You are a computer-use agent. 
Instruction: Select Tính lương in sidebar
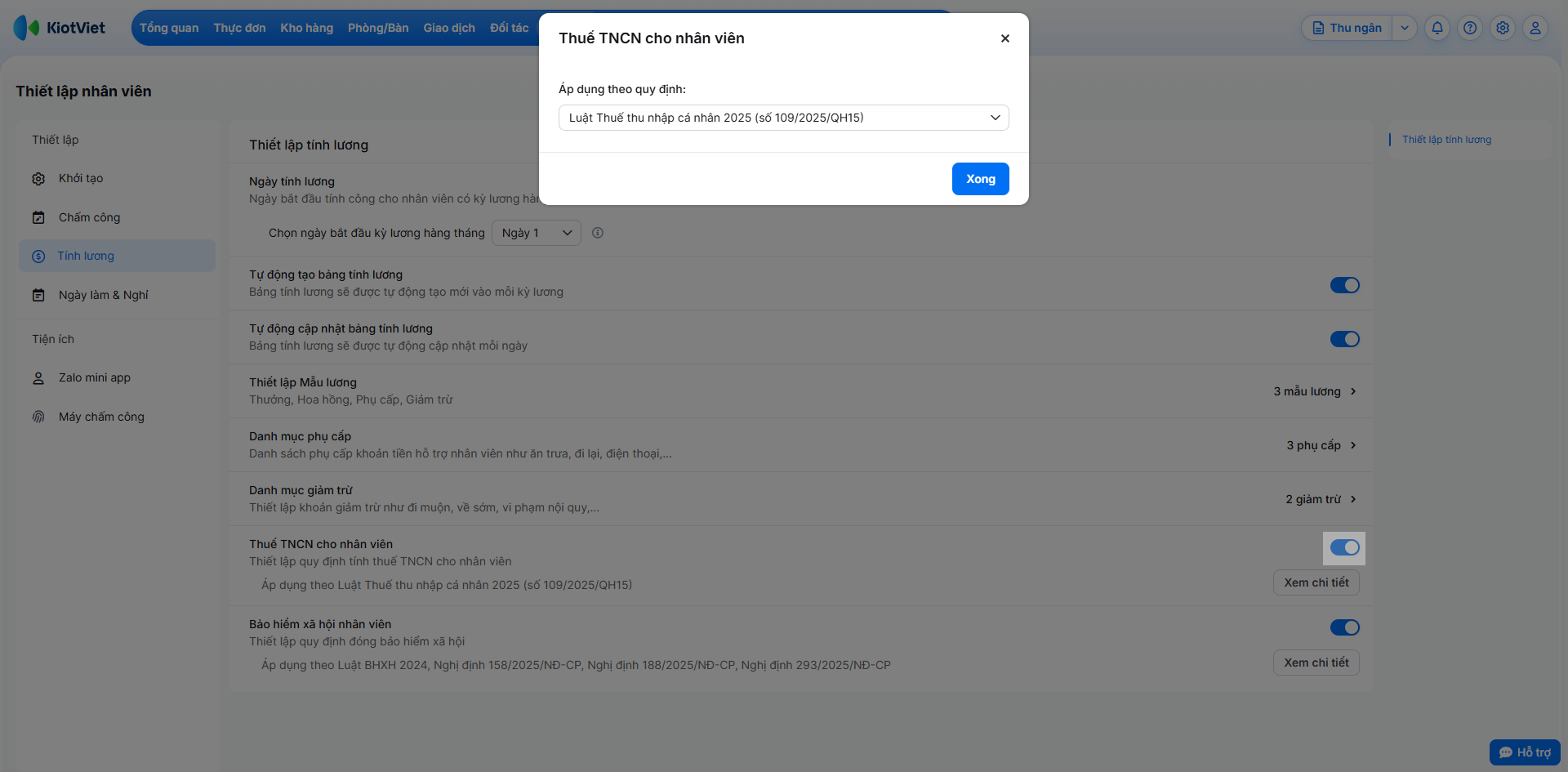pos(117,256)
